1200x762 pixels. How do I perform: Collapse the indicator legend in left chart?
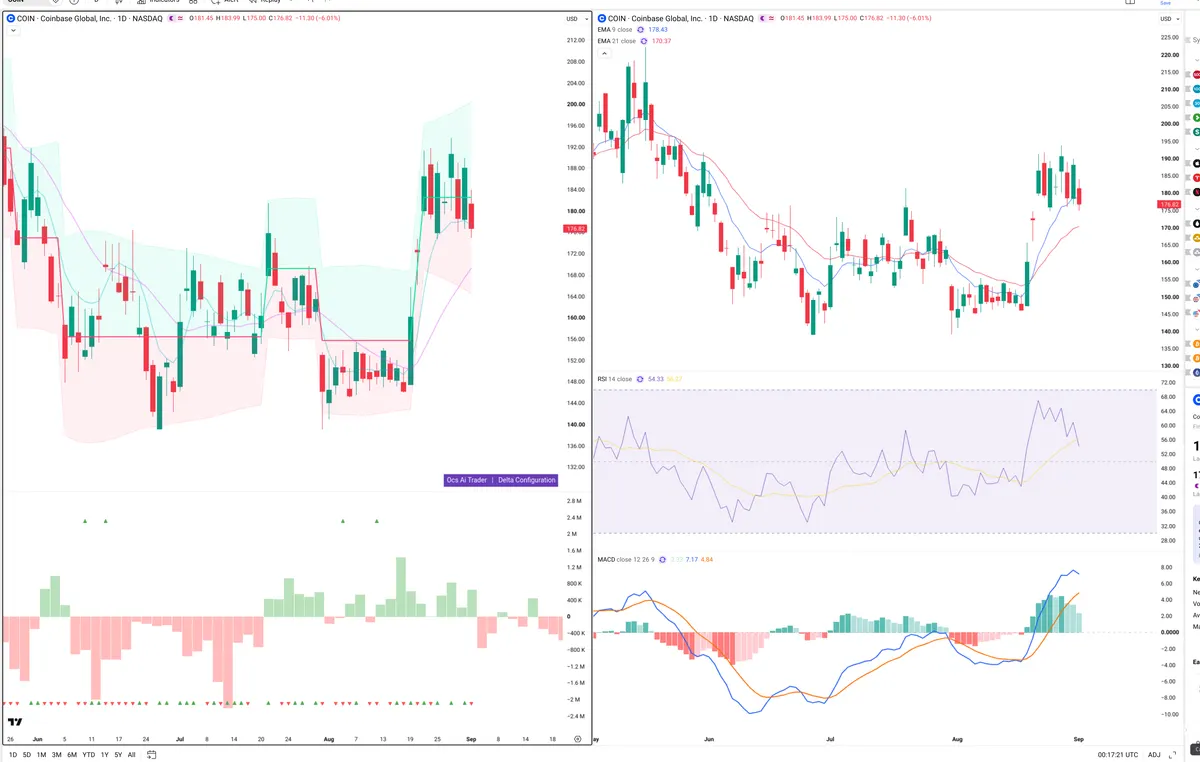pyautogui.click(x=12, y=31)
